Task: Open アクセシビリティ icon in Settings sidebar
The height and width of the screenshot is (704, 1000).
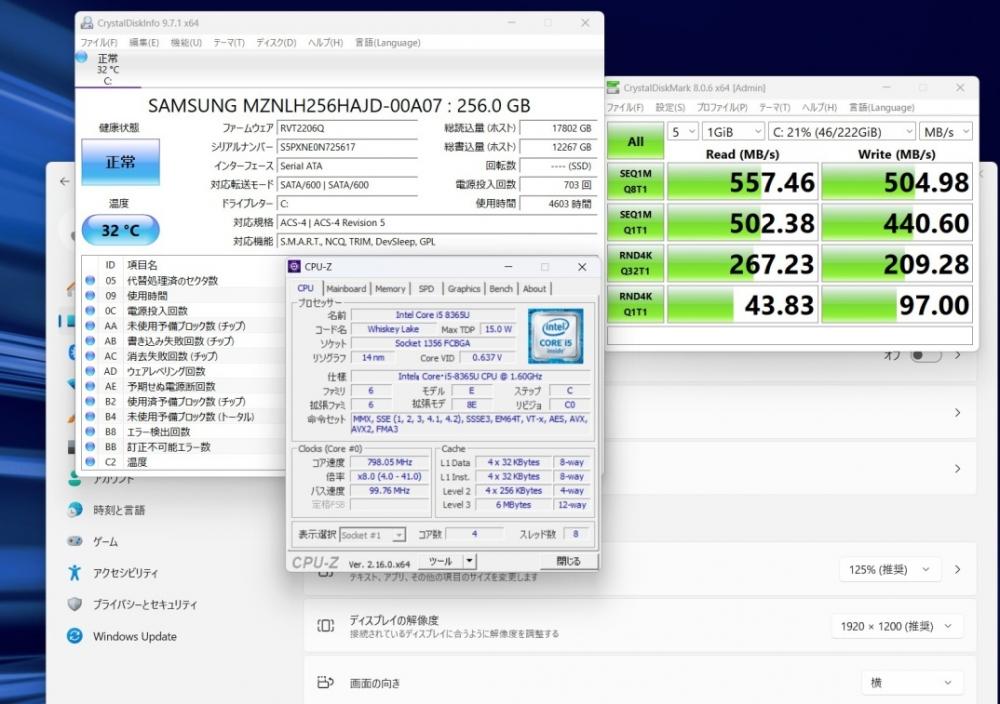Action: coord(75,573)
